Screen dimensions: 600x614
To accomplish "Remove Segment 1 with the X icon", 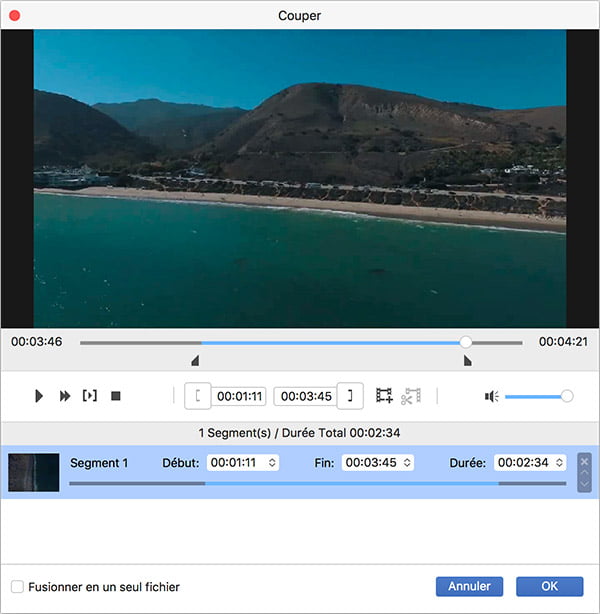I will point(584,462).
